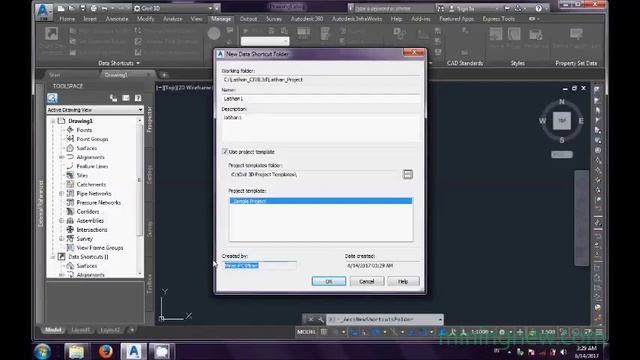This screenshot has width=640, height=360.
Task: Open Firefox from the taskbar
Action: click(x=106, y=351)
